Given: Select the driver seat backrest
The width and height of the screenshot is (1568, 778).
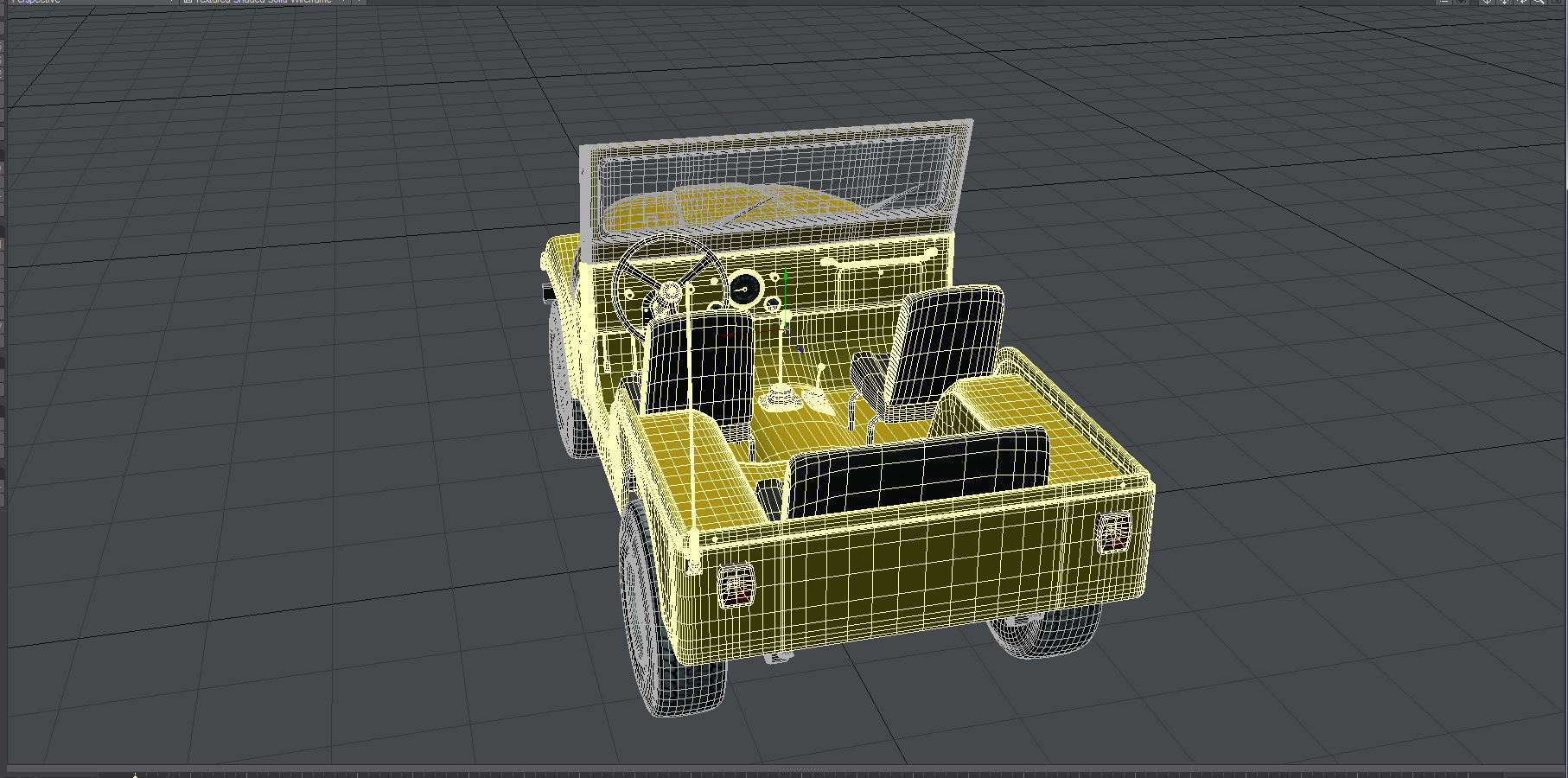Looking at the screenshot, I should (x=700, y=368).
